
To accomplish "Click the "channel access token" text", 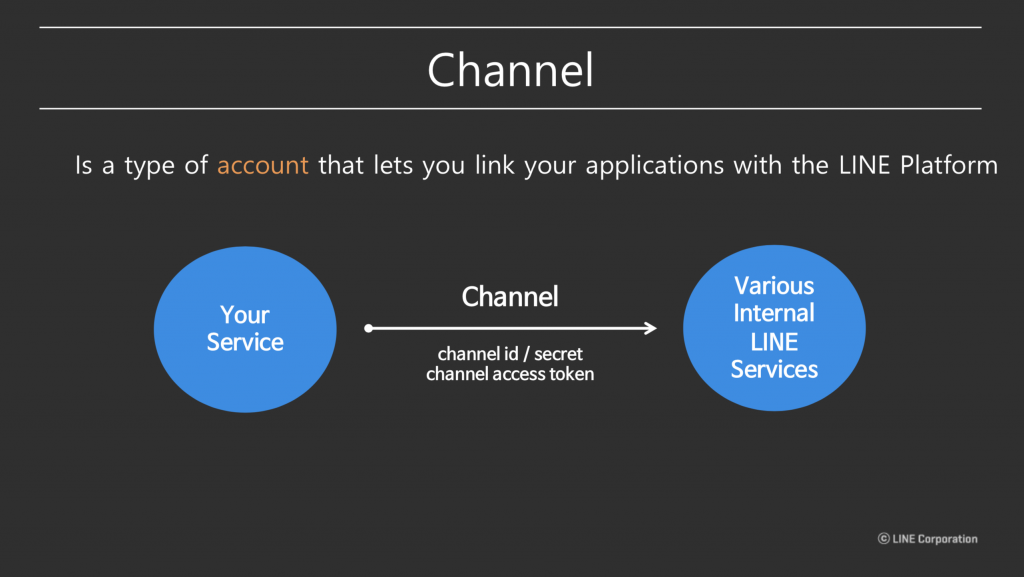I will [x=510, y=374].
